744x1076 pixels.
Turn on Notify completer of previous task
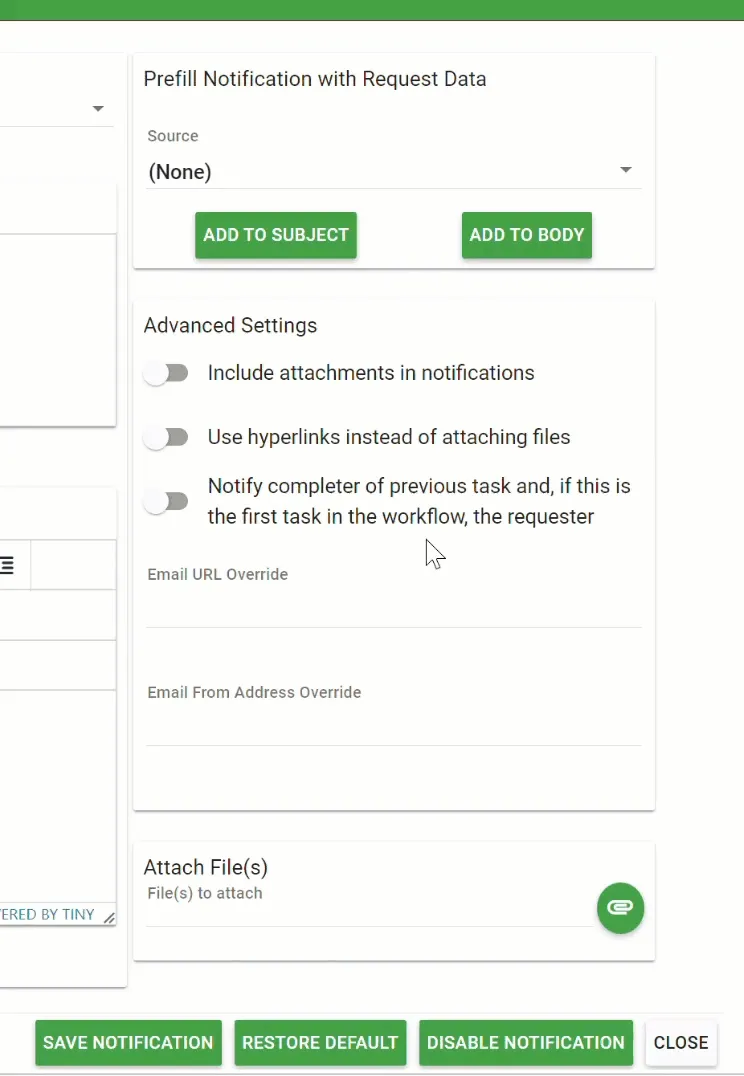[166, 502]
